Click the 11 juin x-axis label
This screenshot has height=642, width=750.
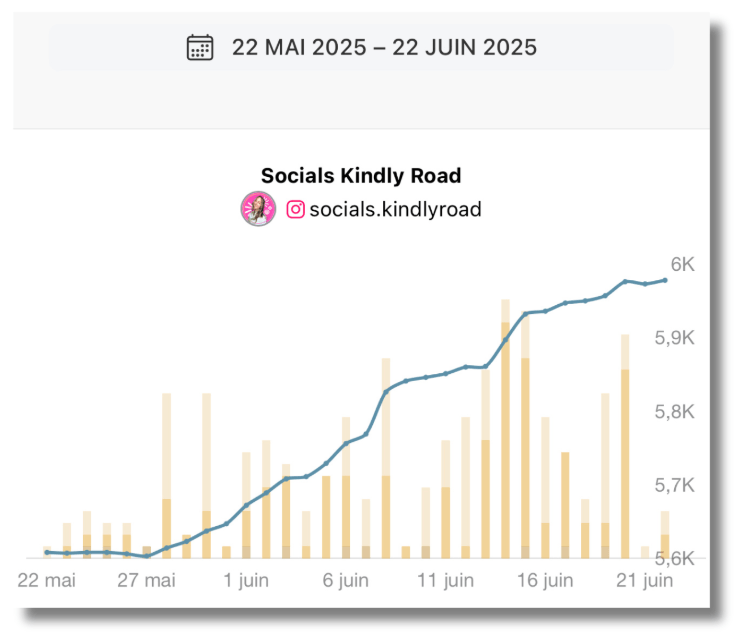(445, 580)
